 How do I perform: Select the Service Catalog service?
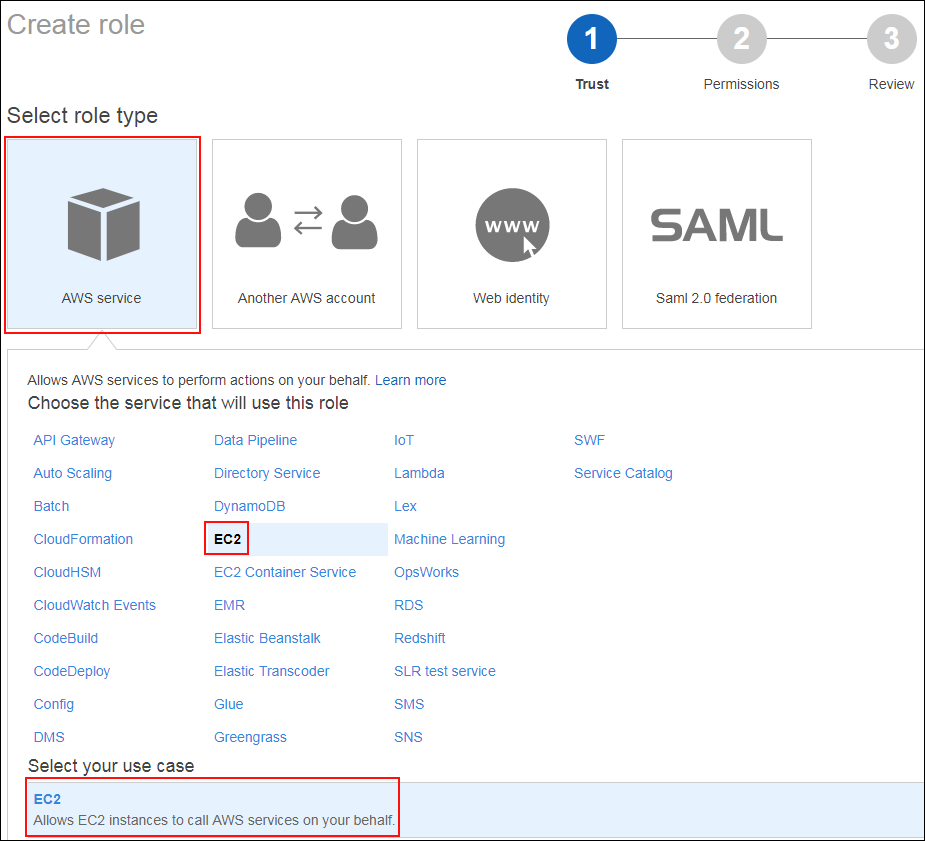point(623,473)
